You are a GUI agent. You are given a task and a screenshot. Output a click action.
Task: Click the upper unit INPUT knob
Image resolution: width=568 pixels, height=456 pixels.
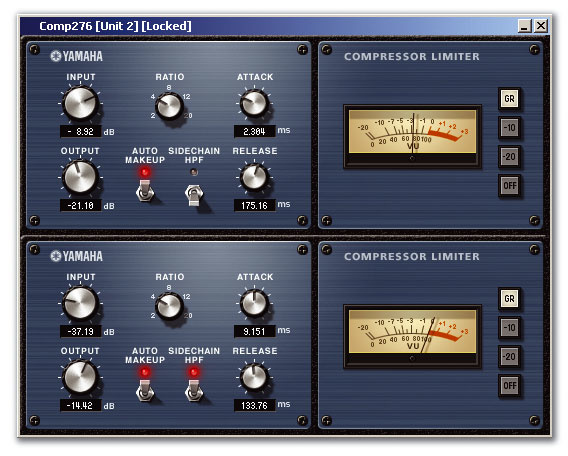[80, 103]
